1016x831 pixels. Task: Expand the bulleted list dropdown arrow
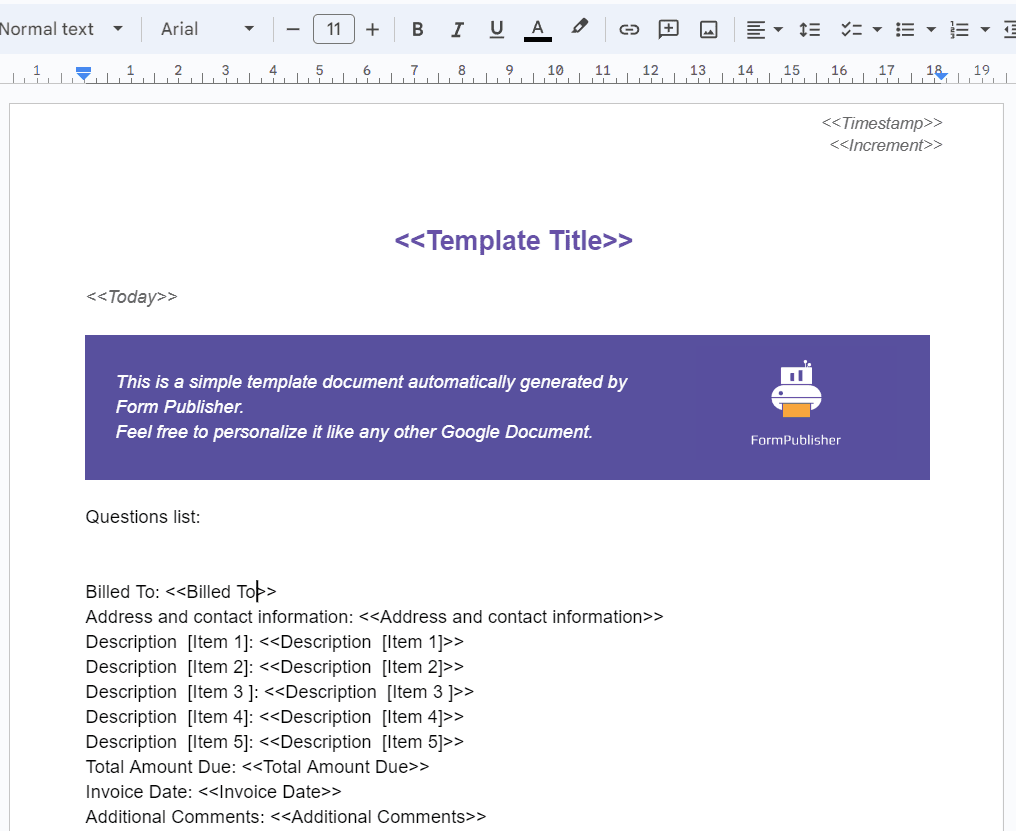[x=931, y=29]
